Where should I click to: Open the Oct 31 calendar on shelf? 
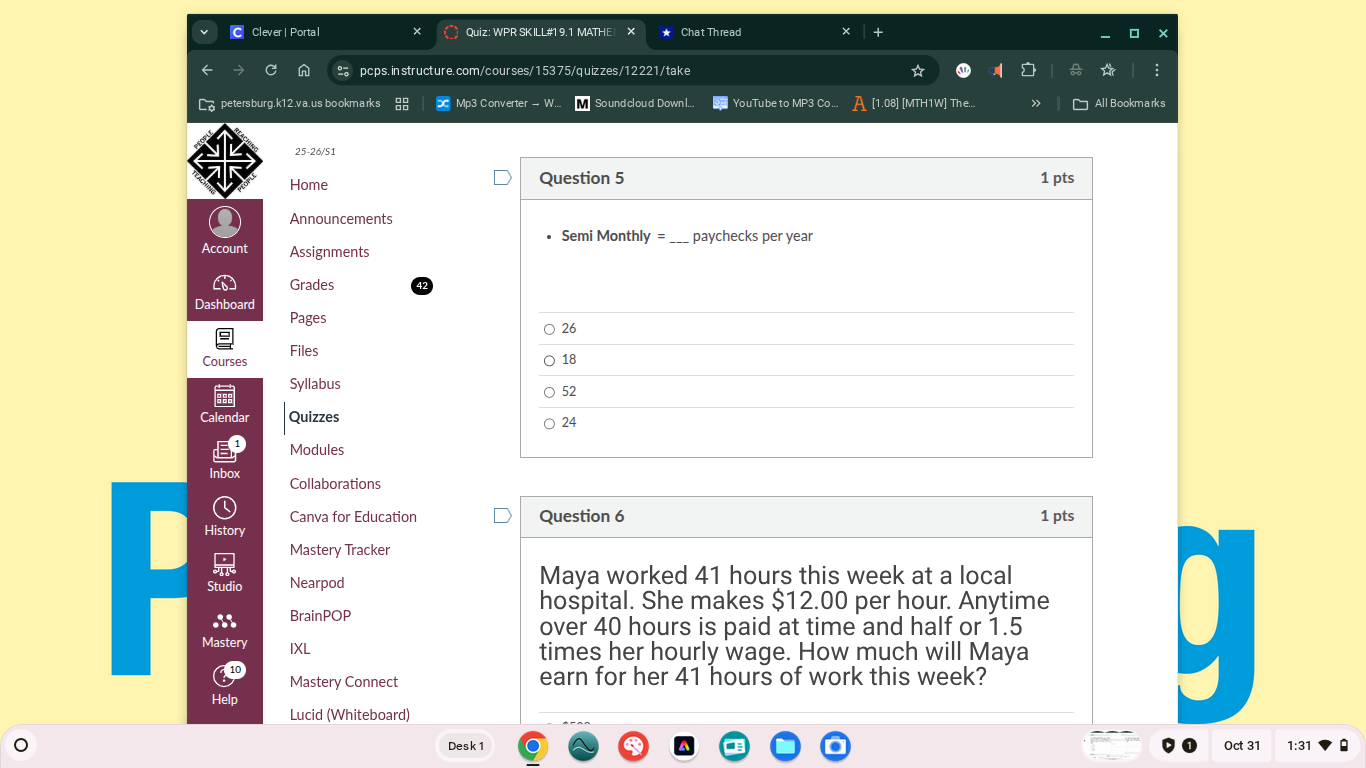point(1242,746)
